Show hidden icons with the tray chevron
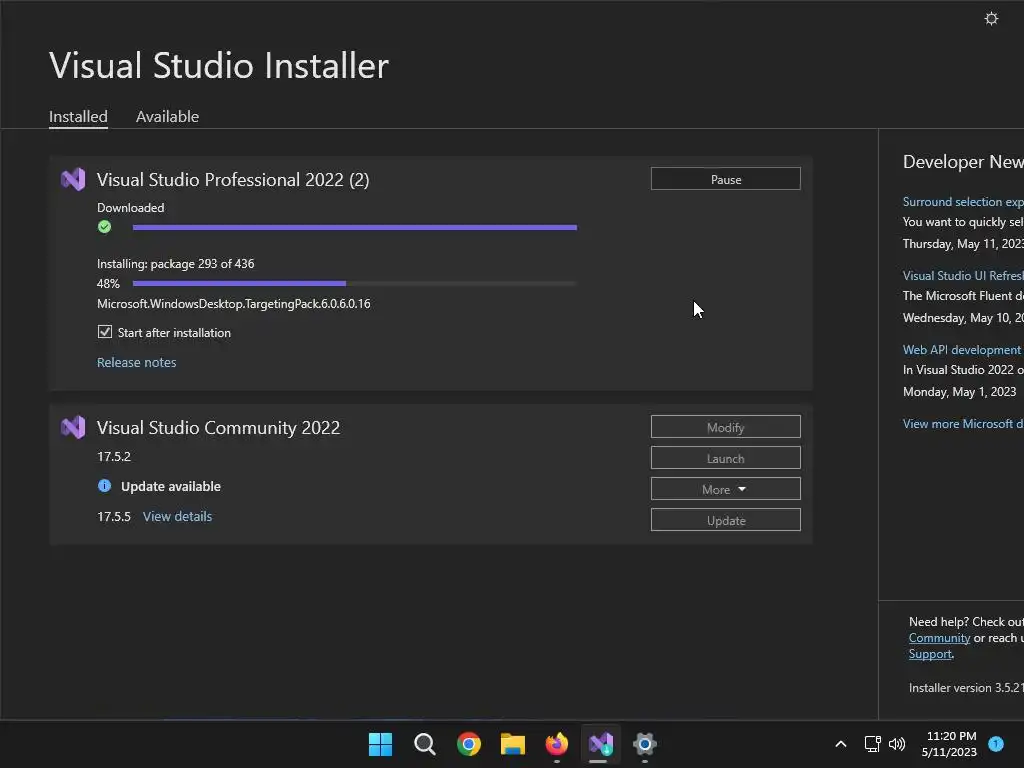1024x768 pixels. click(x=841, y=744)
